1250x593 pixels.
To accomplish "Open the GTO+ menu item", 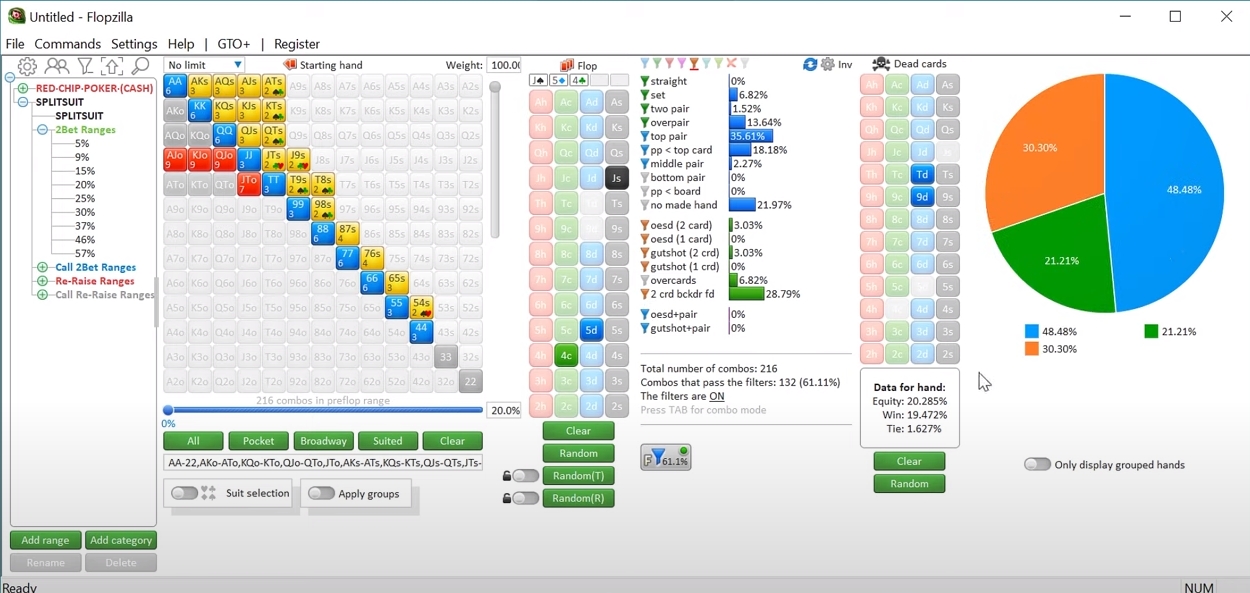I will 234,44.
